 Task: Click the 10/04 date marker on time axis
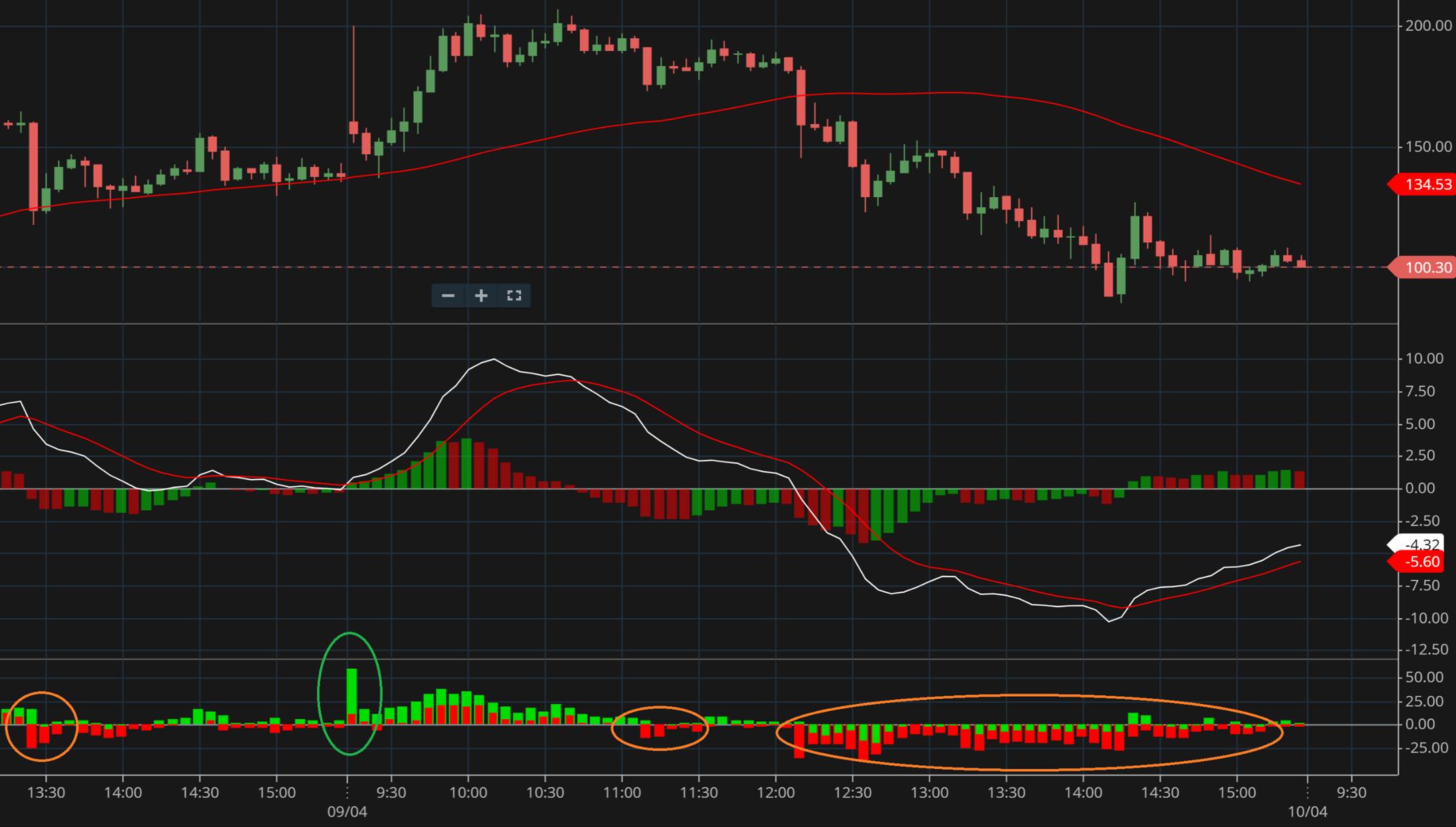point(1307,812)
